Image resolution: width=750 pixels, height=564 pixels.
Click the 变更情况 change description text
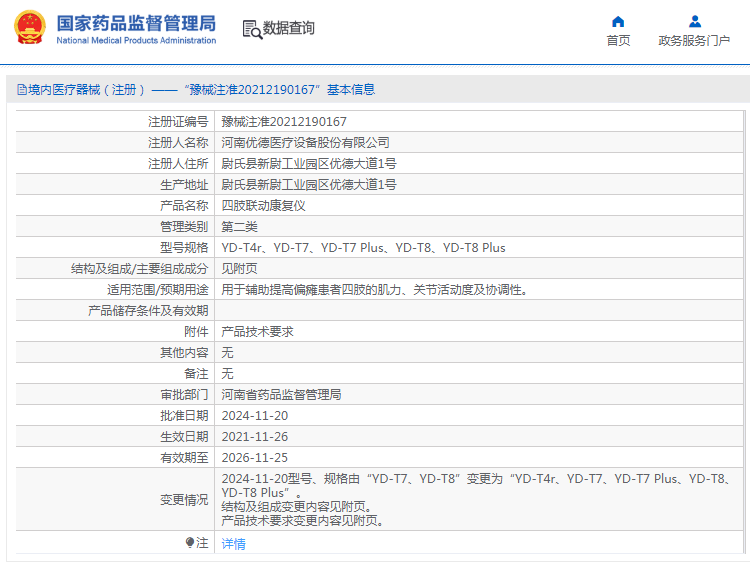pos(476,499)
